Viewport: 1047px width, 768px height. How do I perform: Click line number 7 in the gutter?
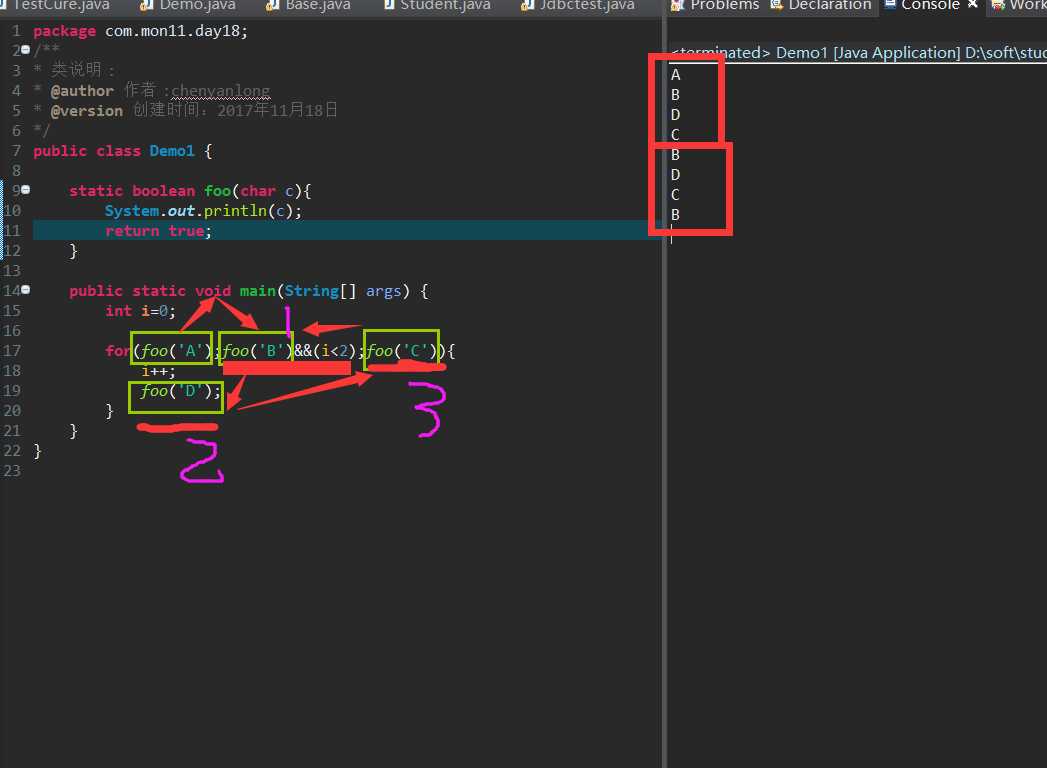[17, 151]
